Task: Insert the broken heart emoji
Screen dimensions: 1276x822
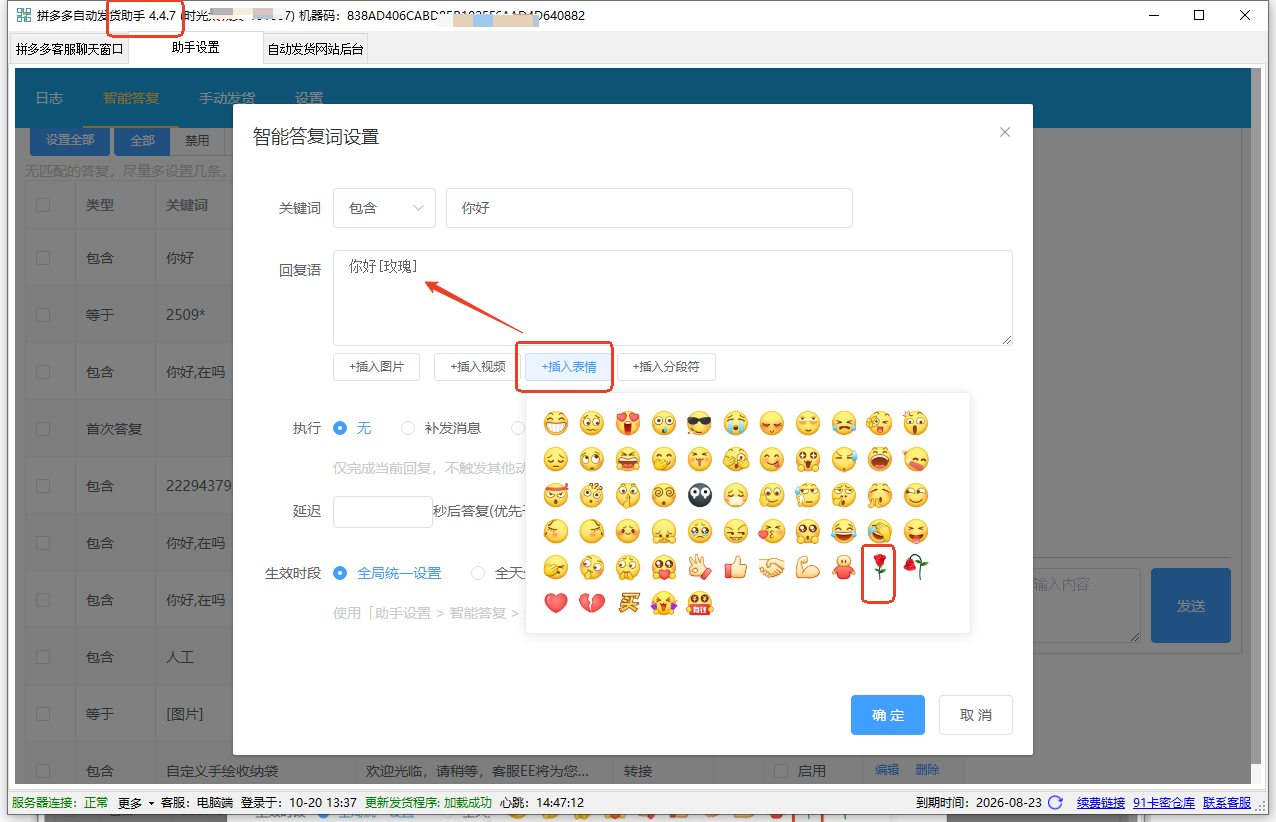Action: coord(592,604)
